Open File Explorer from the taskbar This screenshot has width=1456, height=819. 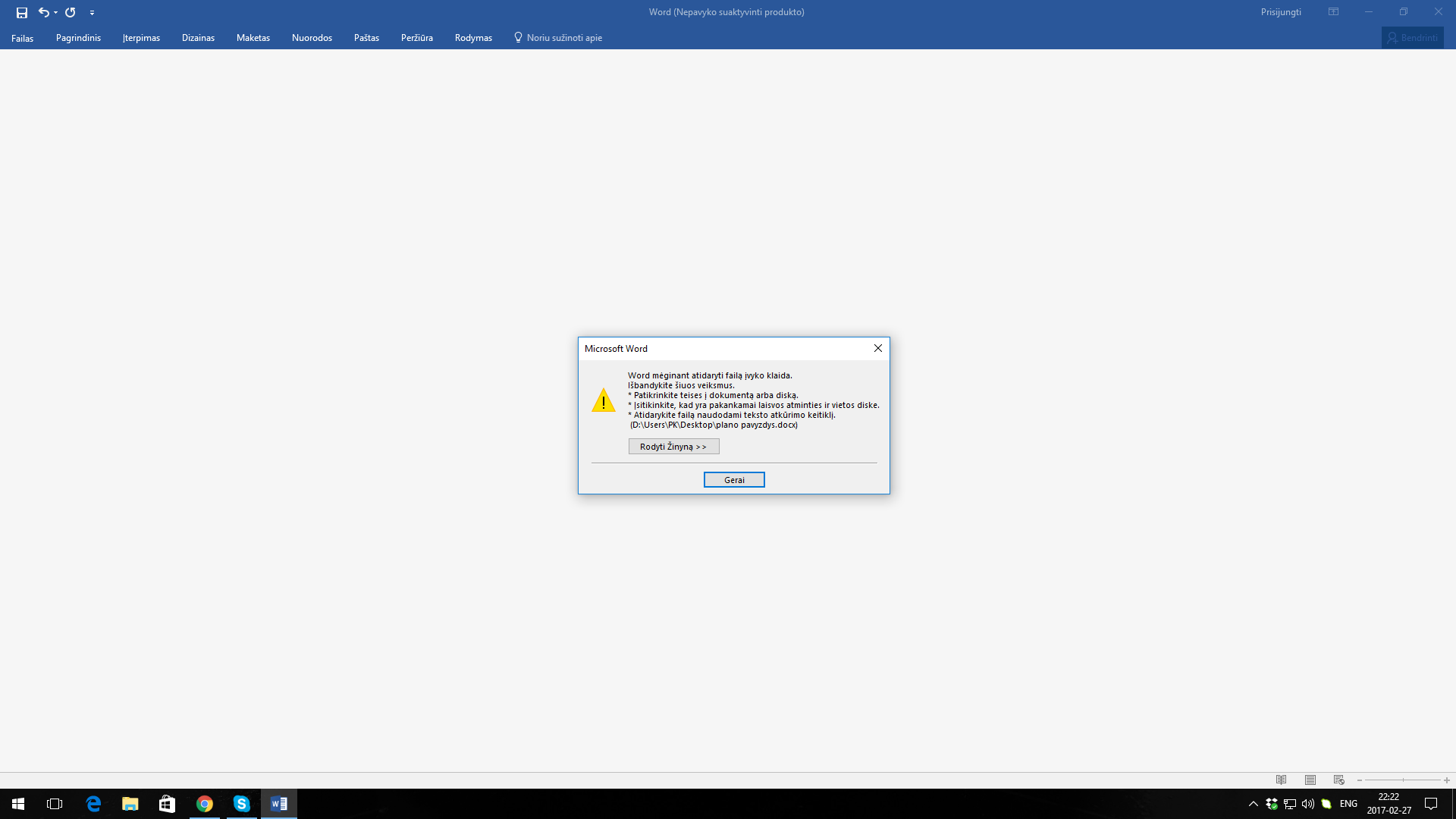(130, 804)
